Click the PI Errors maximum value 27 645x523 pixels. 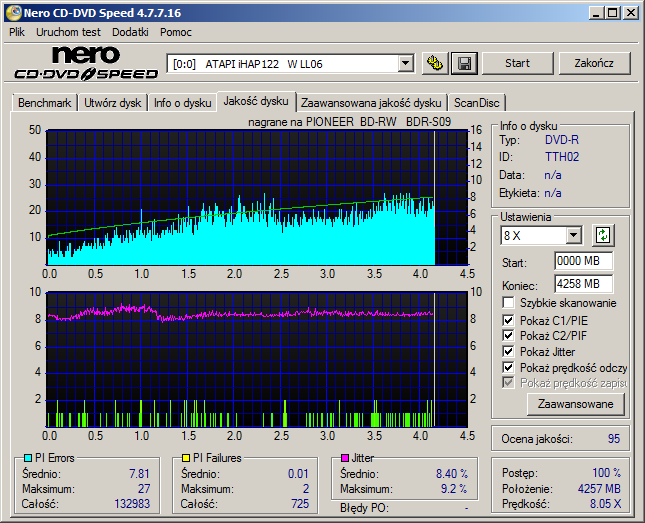[x=144, y=489]
